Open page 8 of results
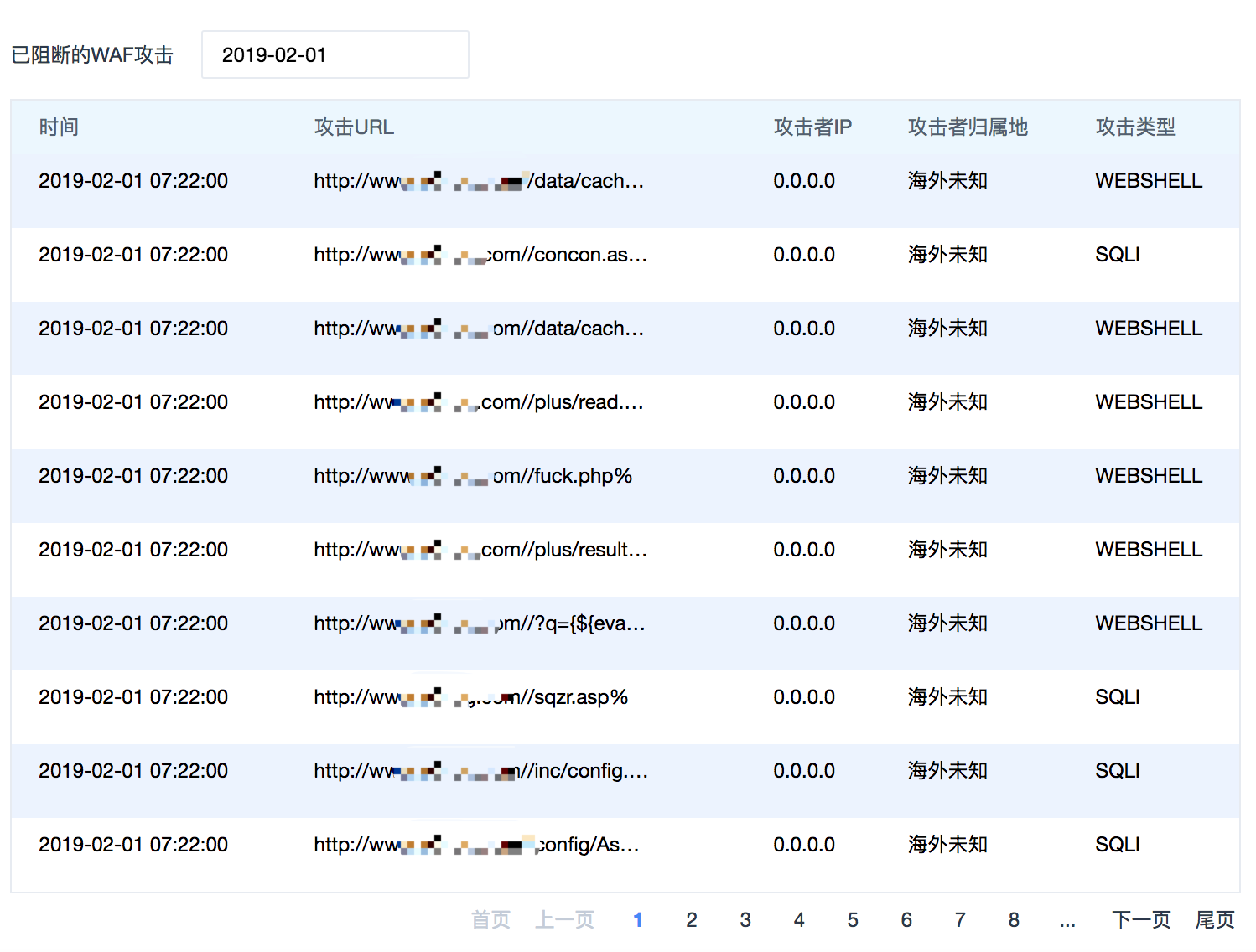 (x=1013, y=920)
